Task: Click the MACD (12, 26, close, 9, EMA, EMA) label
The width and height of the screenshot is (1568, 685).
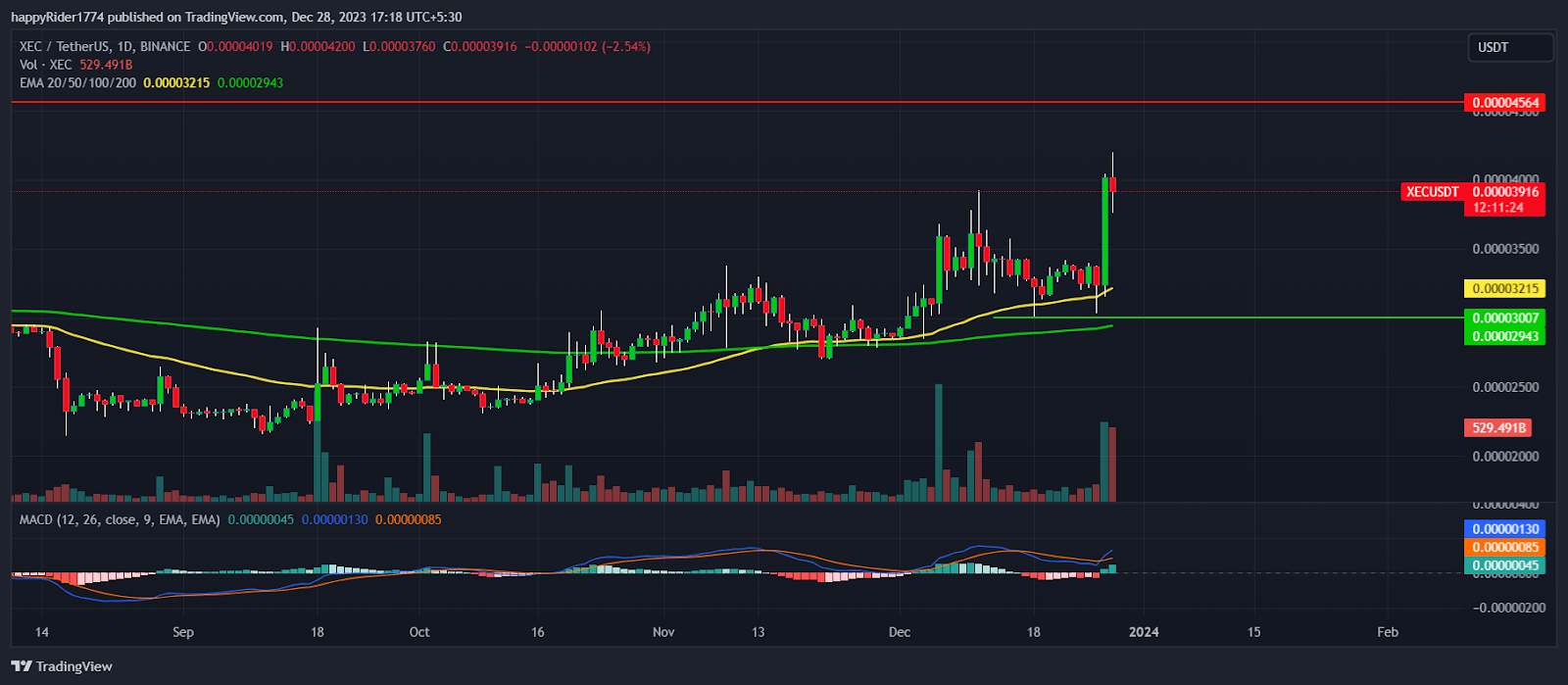Action: (120, 519)
